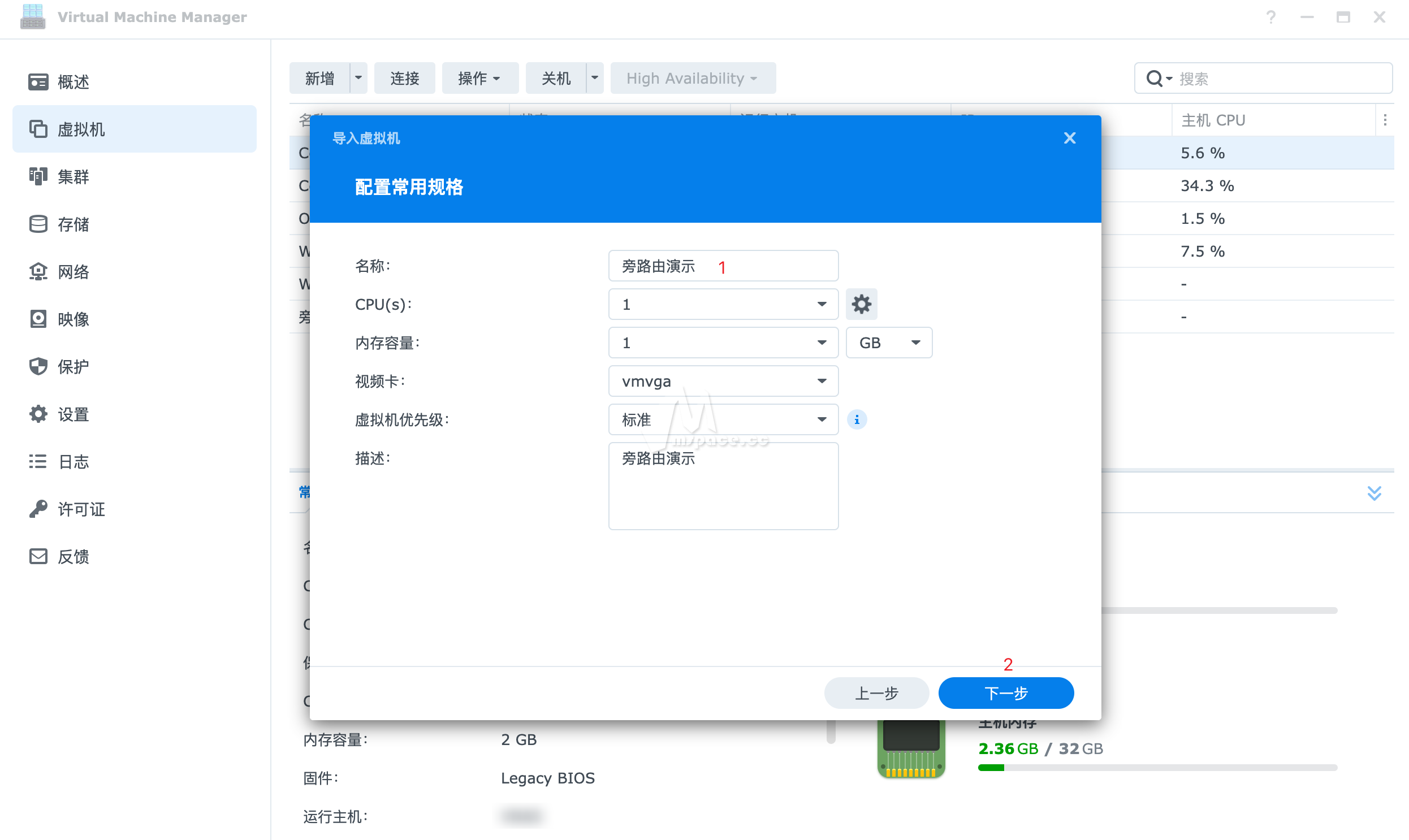Open the 操作 actions menu
Viewport: 1409px width, 840px height.
(x=480, y=78)
